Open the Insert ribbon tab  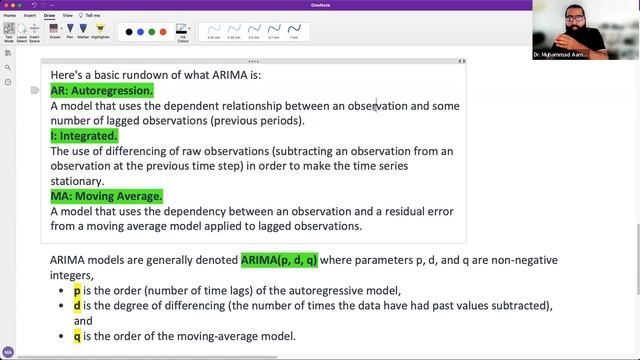[x=30, y=16]
